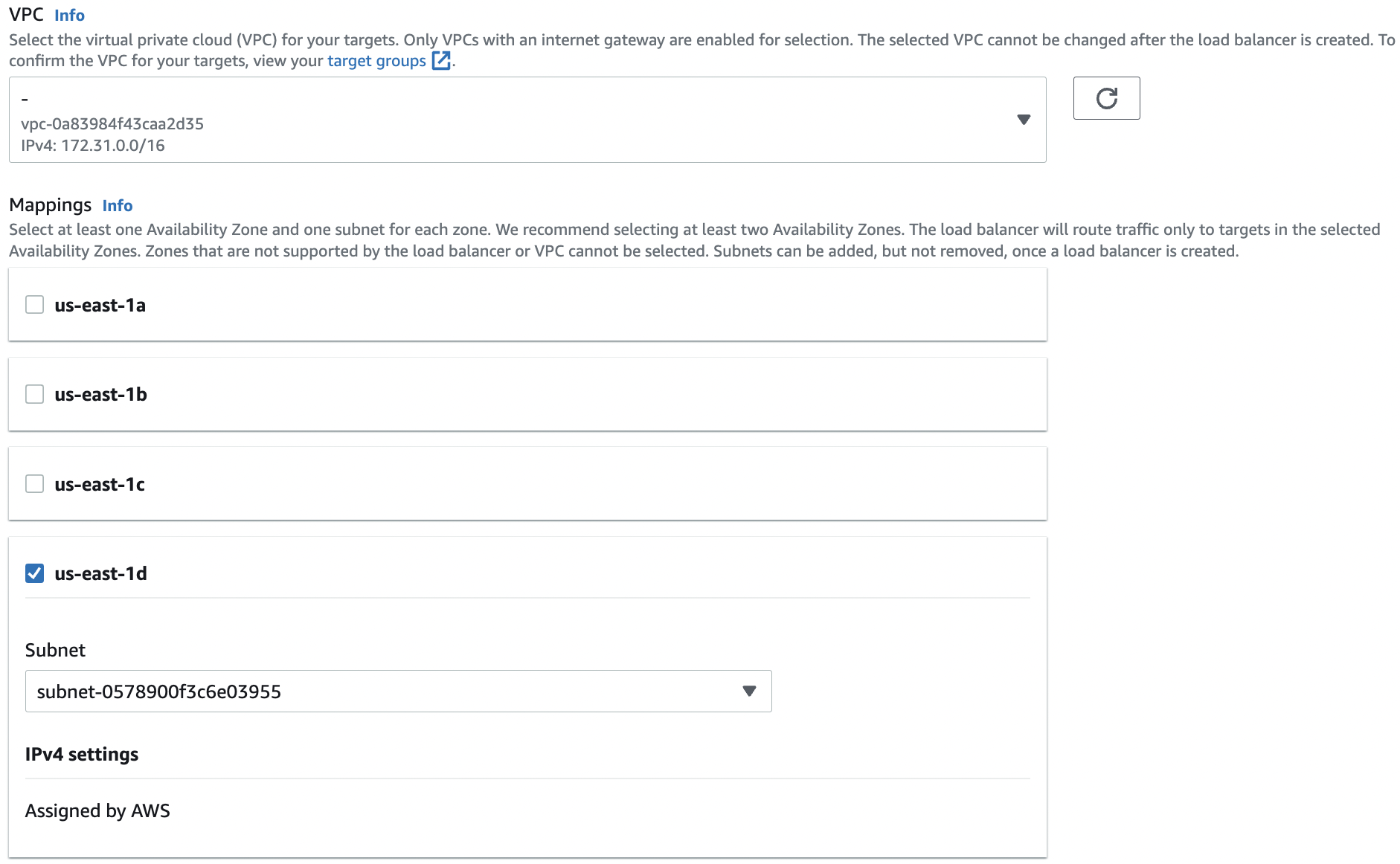
Task: Open the external link icon beside target groups
Action: click(441, 61)
